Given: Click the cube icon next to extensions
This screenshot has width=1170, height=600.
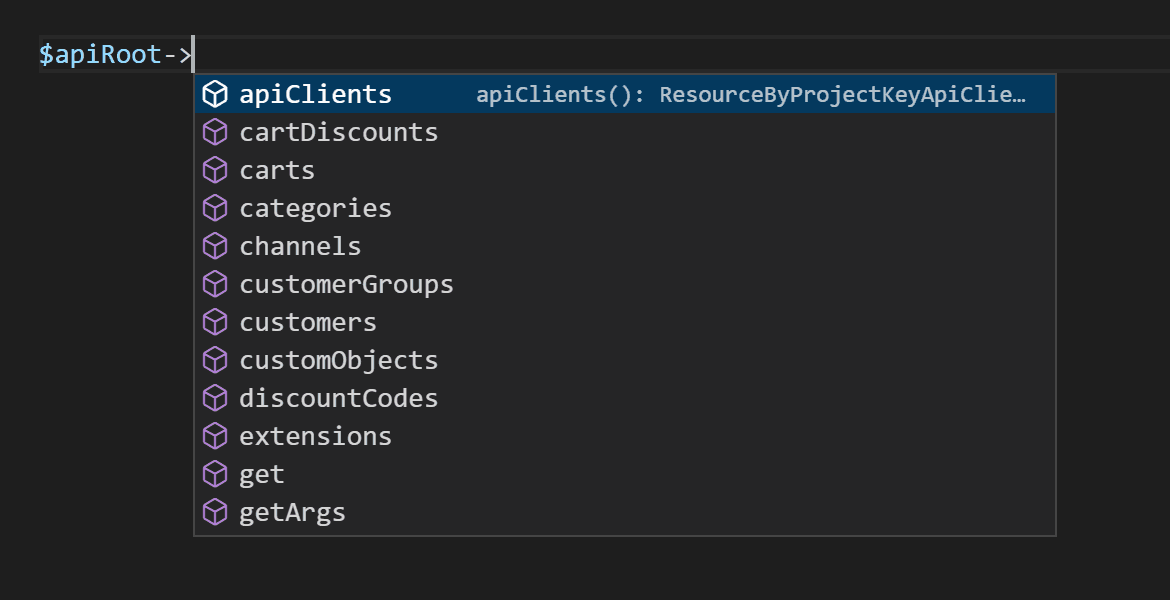Looking at the screenshot, I should (215, 436).
